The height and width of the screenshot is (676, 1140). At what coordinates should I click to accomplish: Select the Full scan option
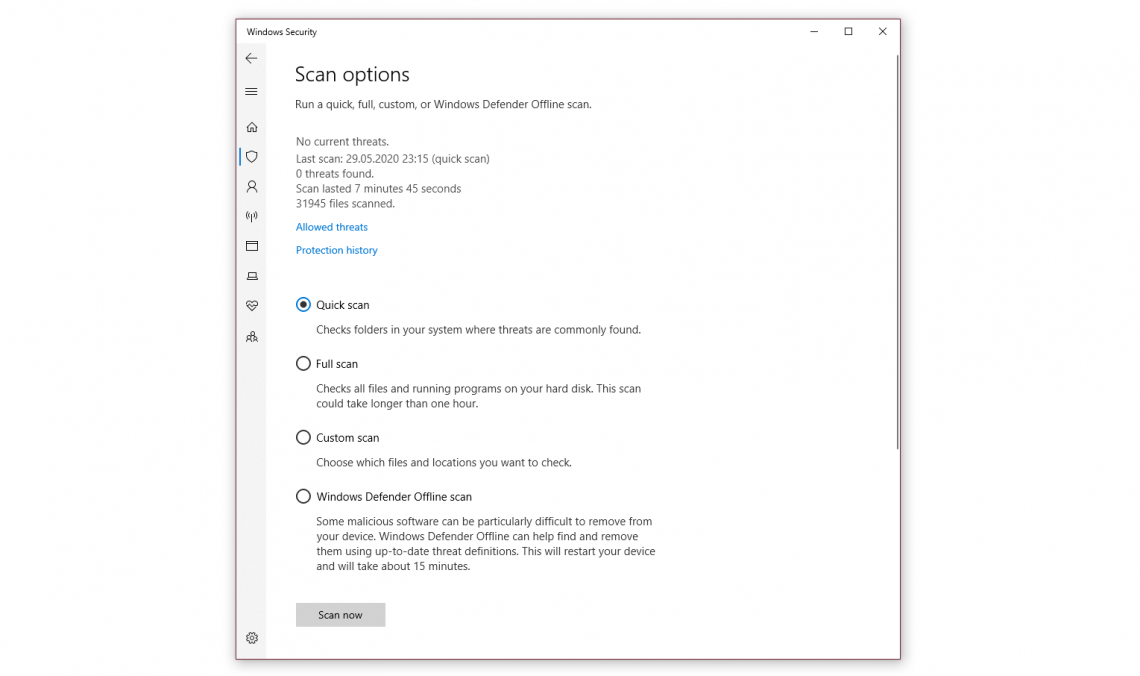tap(303, 363)
